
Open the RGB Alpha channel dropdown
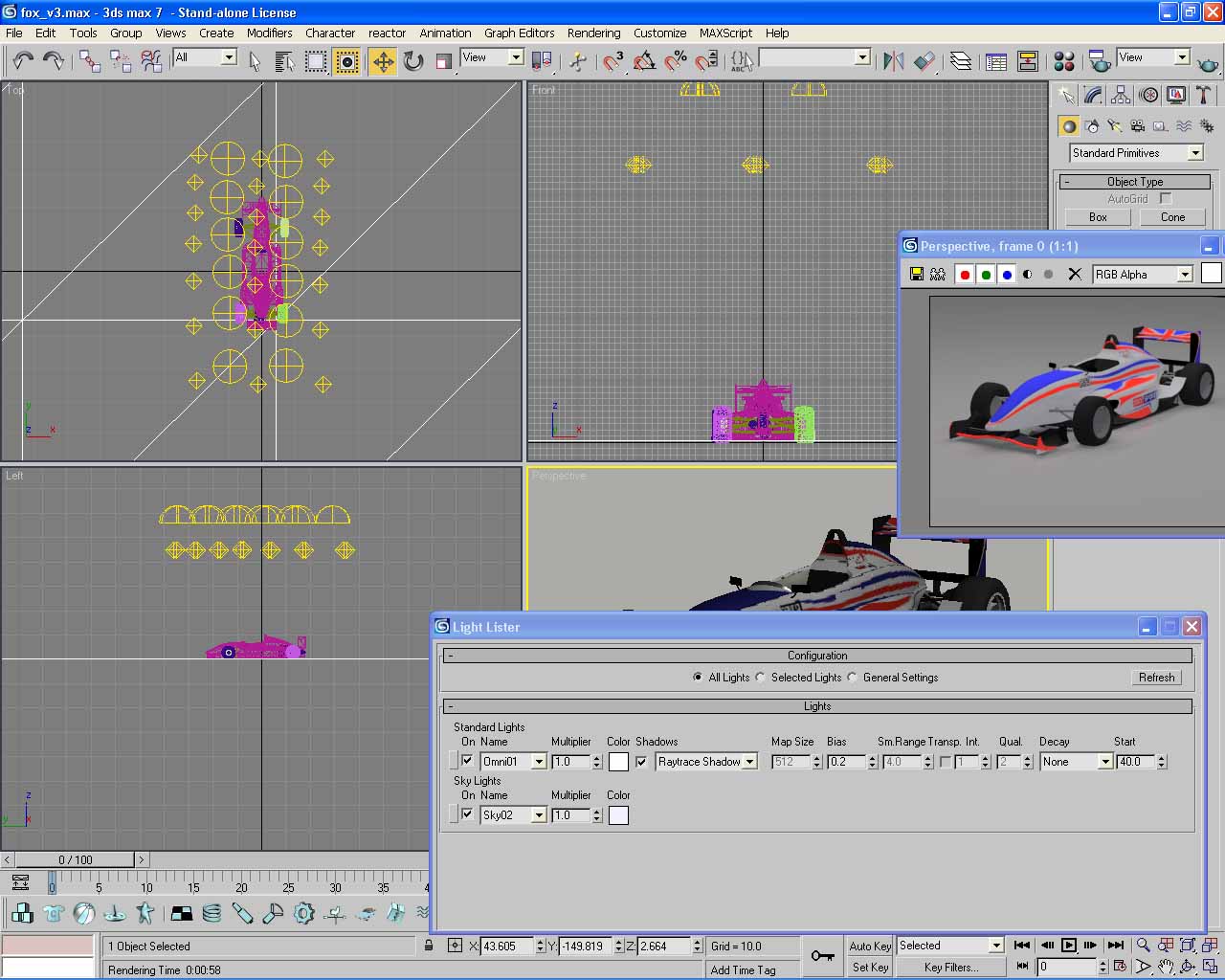point(1185,275)
